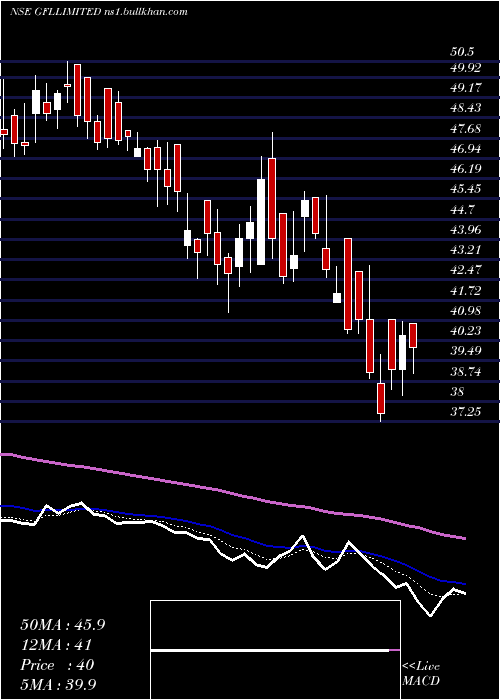Click the 48.43 price level label
Viewport: 500px width, 700px height.
click(x=465, y=108)
